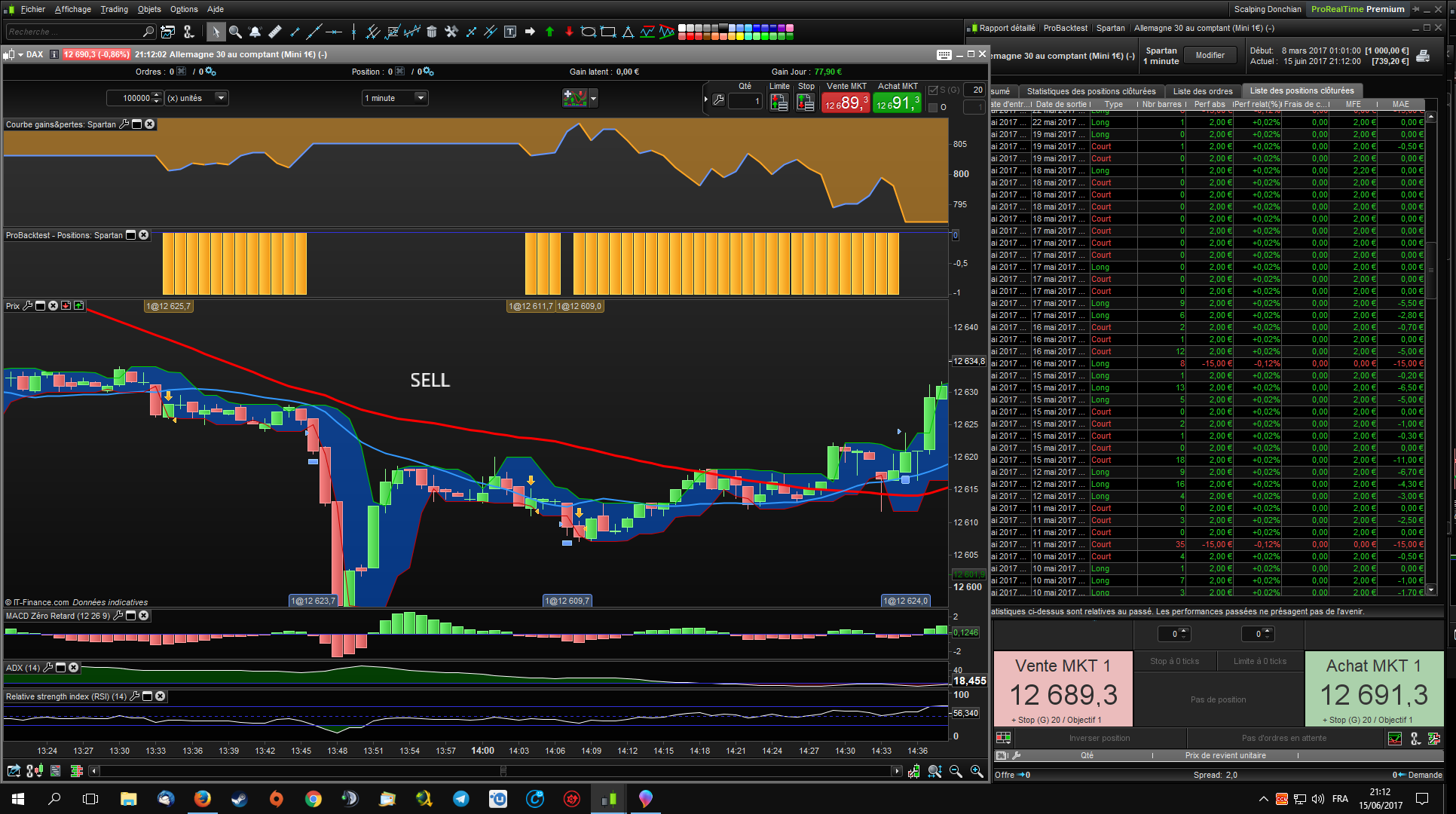
Task: Click the Modifier button
Action: click(x=1210, y=55)
